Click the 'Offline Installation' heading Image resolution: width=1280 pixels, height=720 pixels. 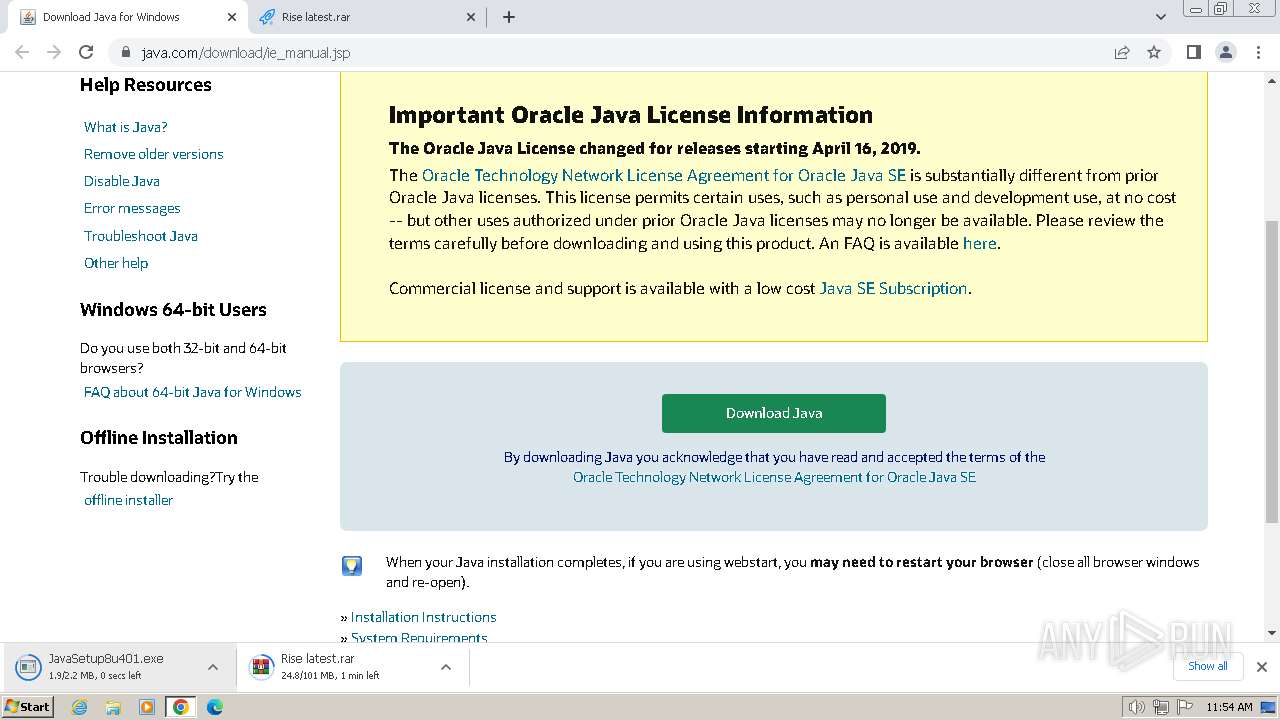coord(159,438)
